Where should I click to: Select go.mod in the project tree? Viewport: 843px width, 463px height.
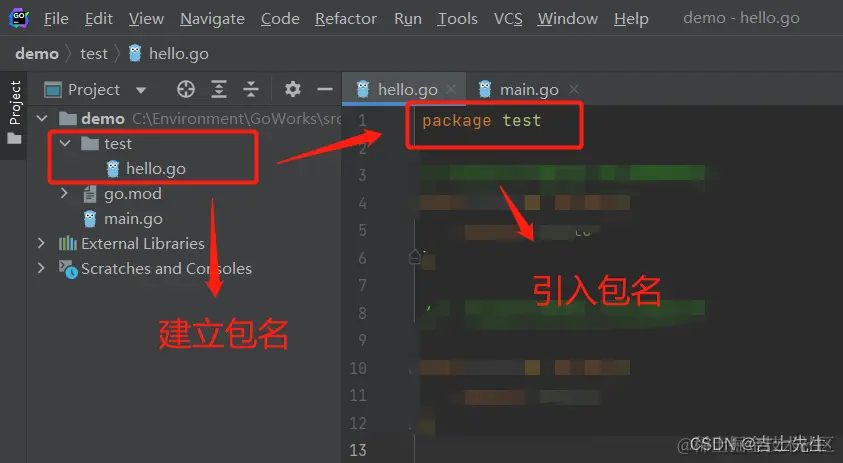pos(133,194)
